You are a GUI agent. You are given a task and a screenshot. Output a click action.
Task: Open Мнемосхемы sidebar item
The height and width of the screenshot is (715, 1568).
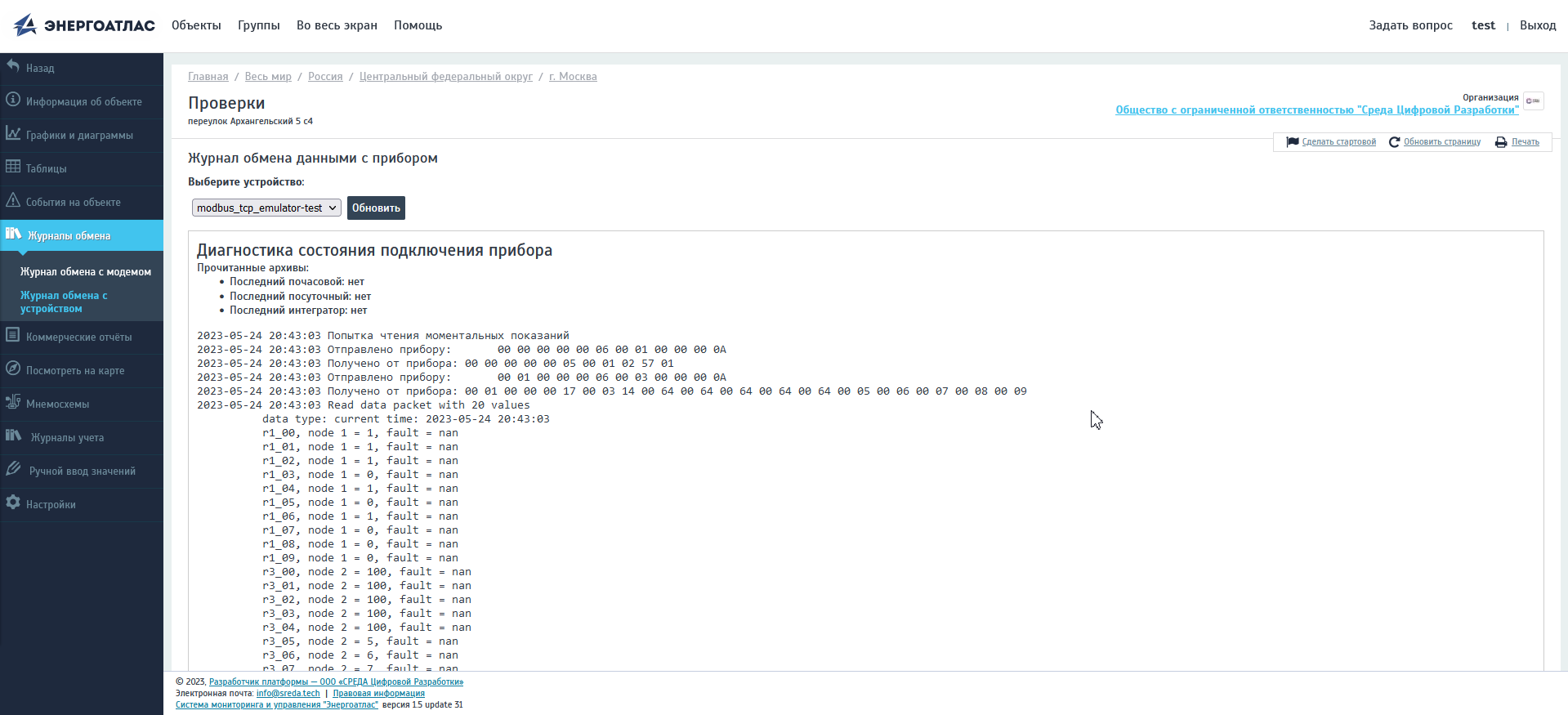[57, 404]
